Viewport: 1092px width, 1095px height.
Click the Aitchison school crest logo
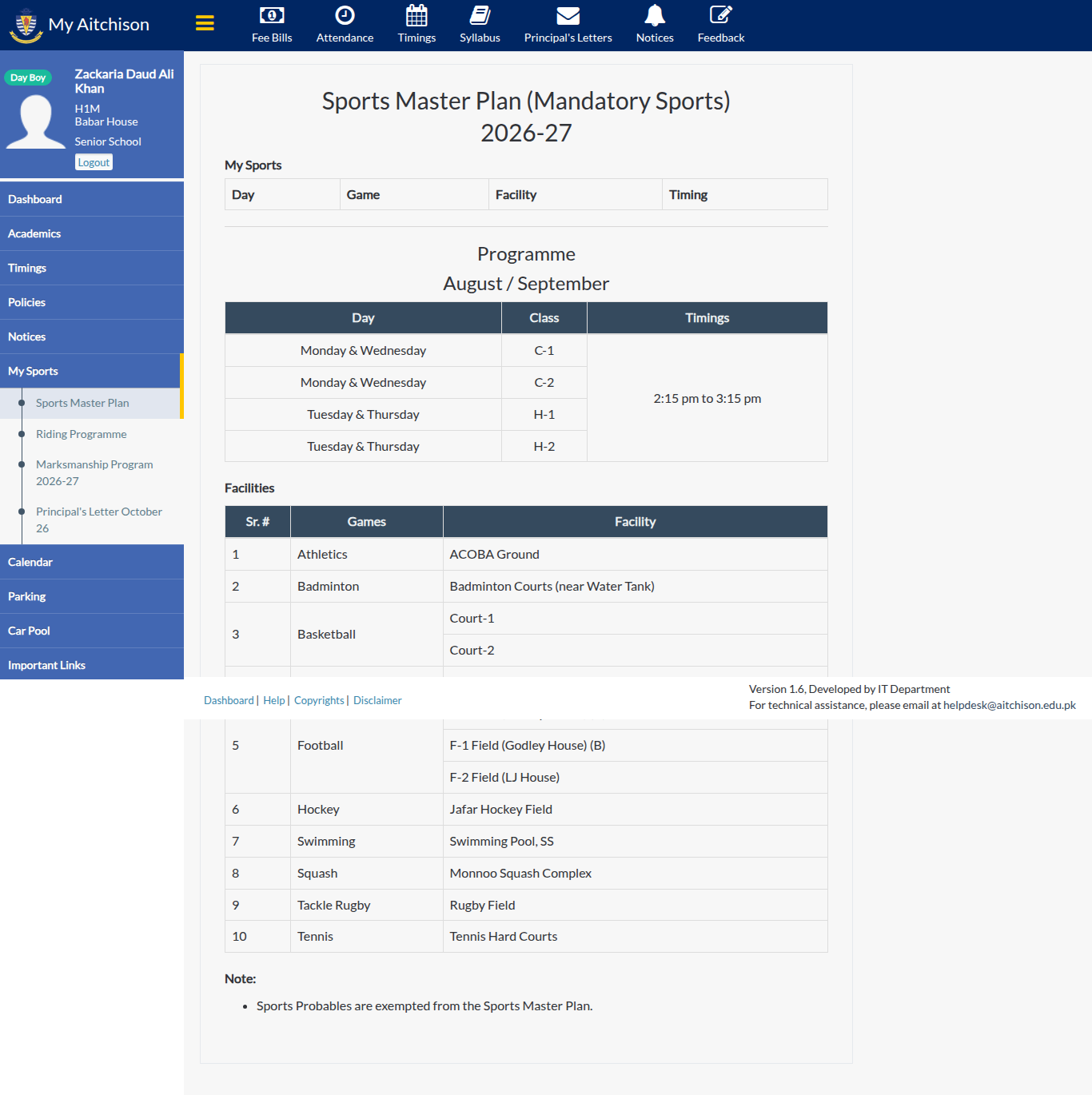[x=26, y=26]
